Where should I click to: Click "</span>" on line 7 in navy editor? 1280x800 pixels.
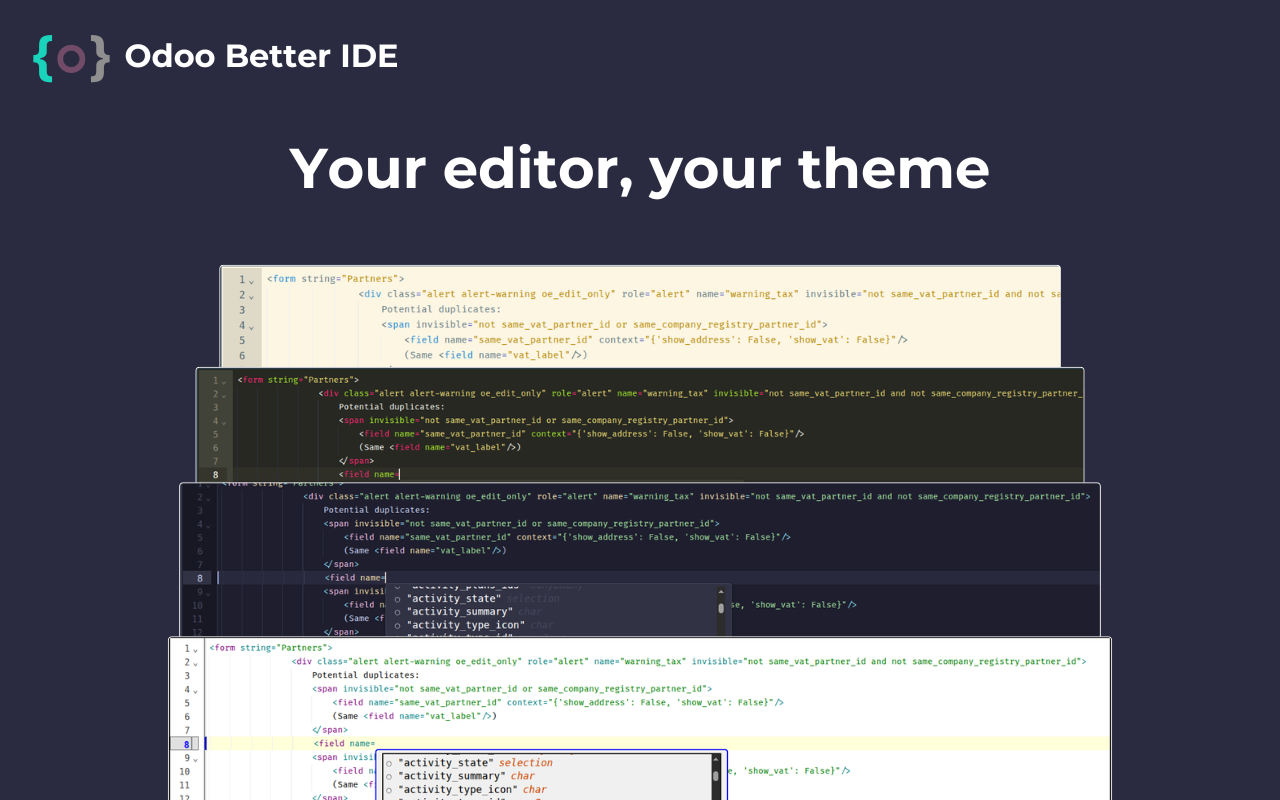tap(341, 565)
